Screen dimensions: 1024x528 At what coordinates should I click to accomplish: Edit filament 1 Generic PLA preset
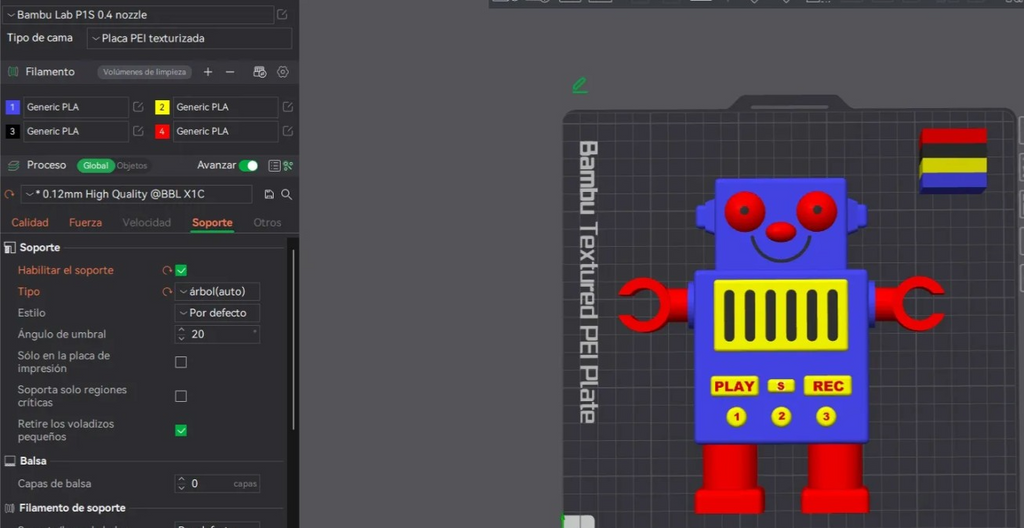pyautogui.click(x=138, y=107)
